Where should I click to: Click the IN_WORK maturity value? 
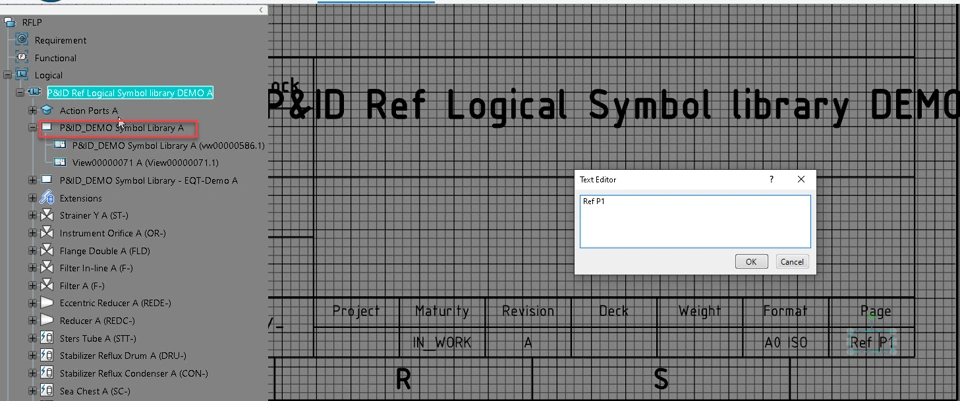[442, 343]
